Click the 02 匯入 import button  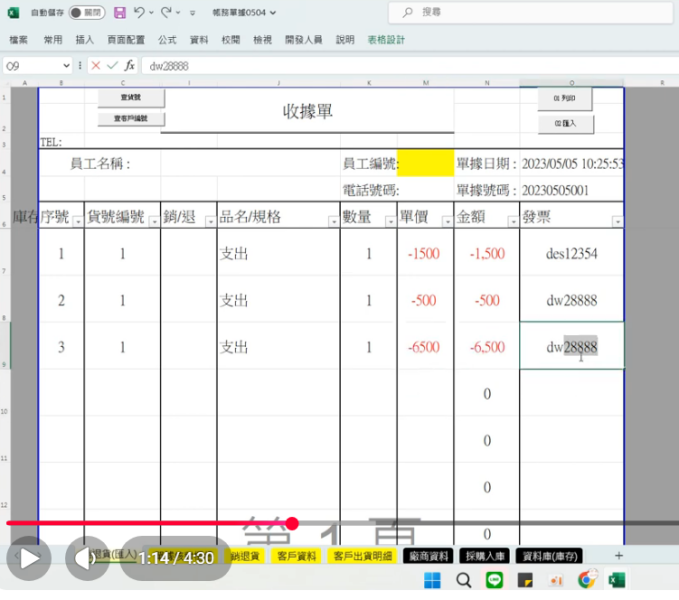(566, 124)
